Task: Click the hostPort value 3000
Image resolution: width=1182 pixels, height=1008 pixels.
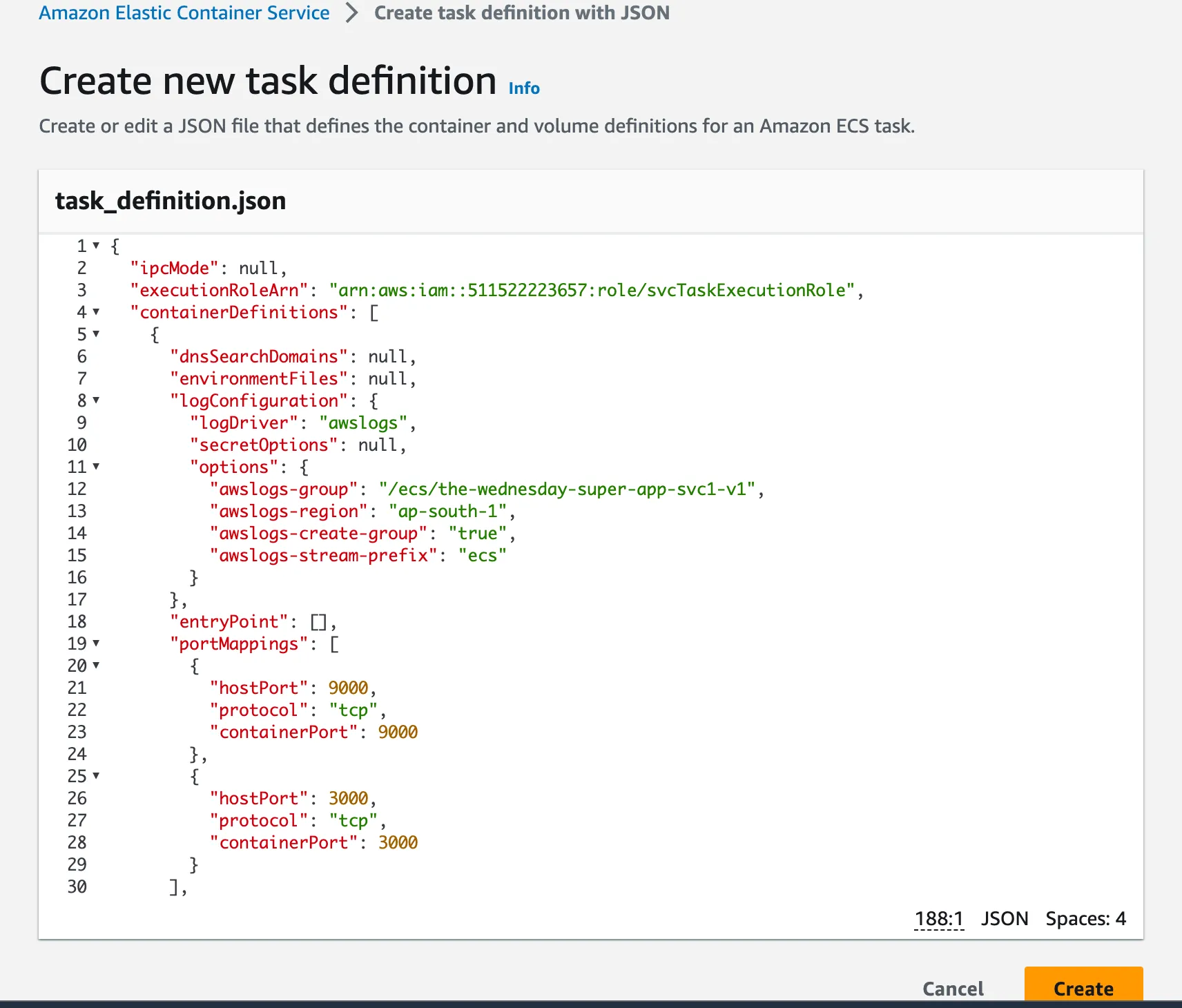Action: tap(348, 798)
